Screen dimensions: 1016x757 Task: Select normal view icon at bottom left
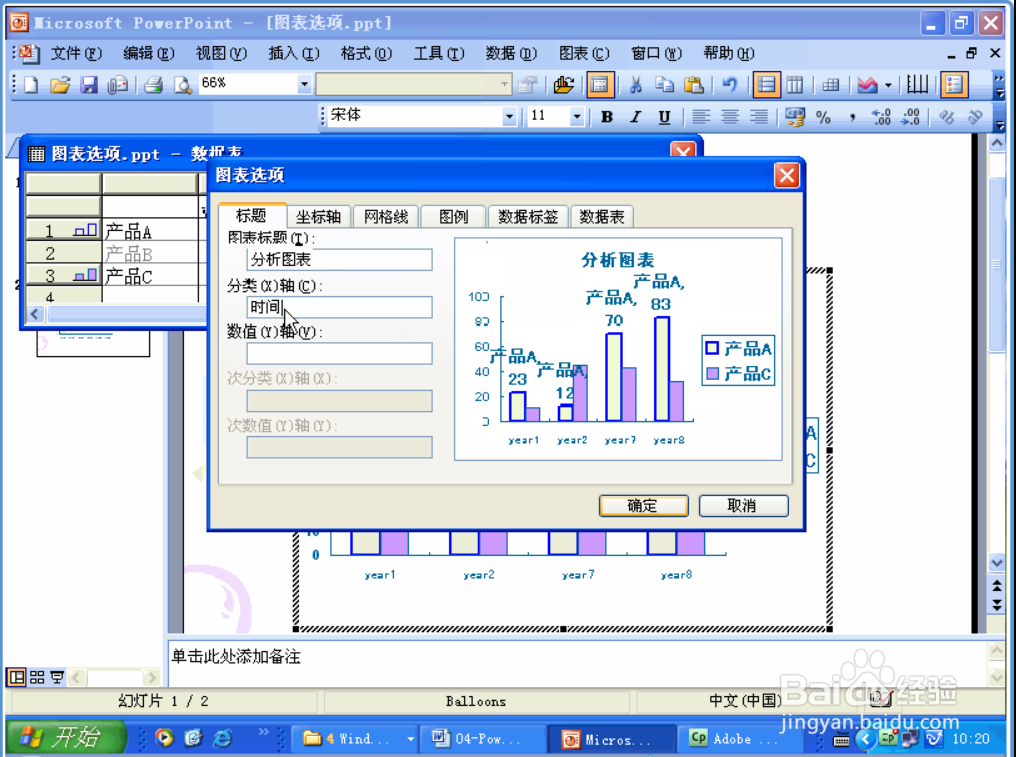[x=16, y=677]
